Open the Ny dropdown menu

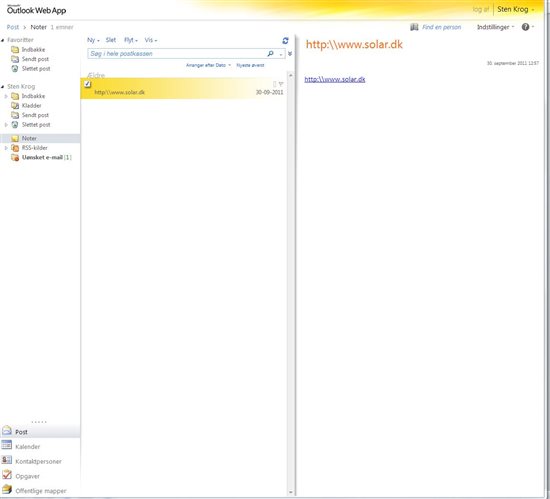point(93,40)
